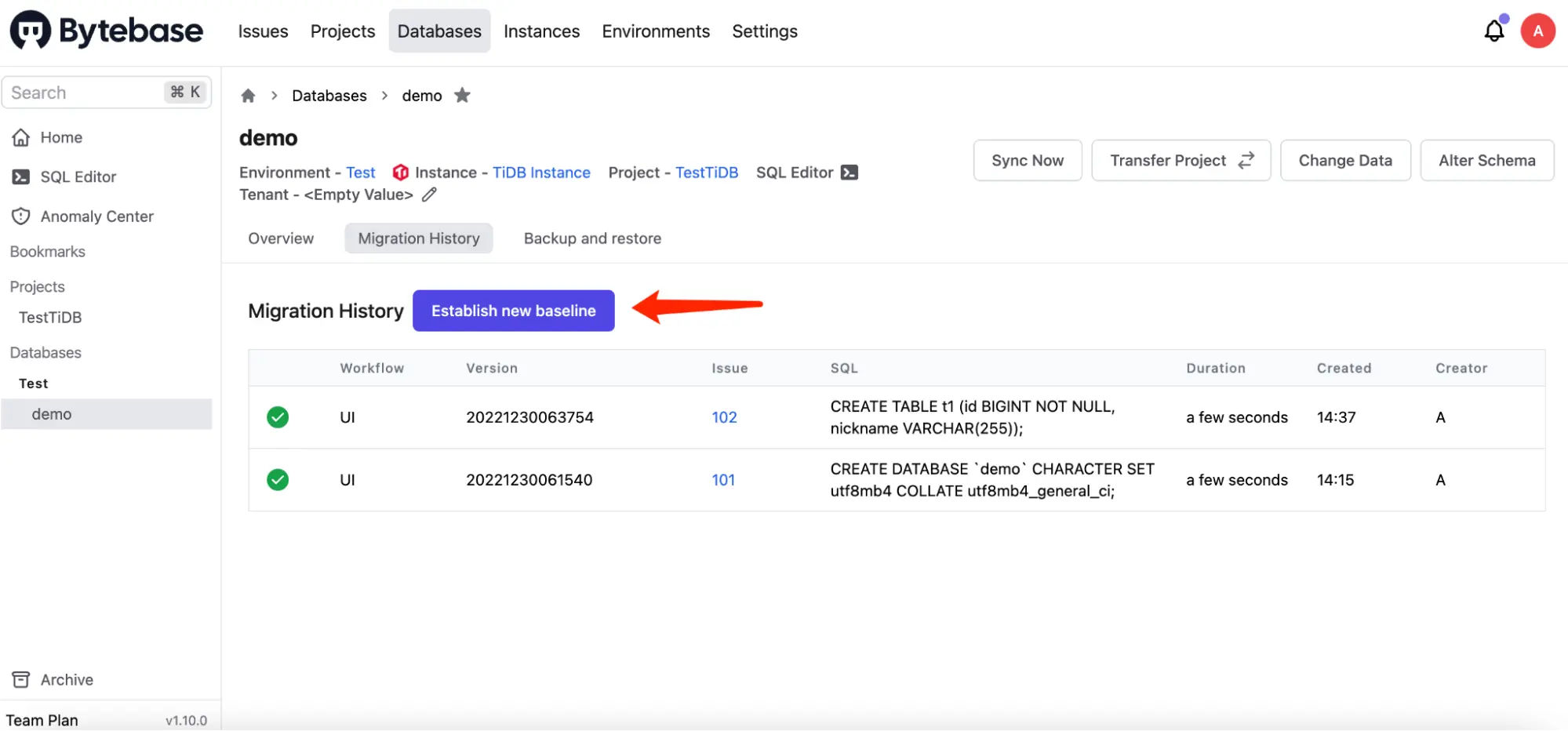Open issue 102 link
The height and width of the screenshot is (731, 1568).
point(724,417)
